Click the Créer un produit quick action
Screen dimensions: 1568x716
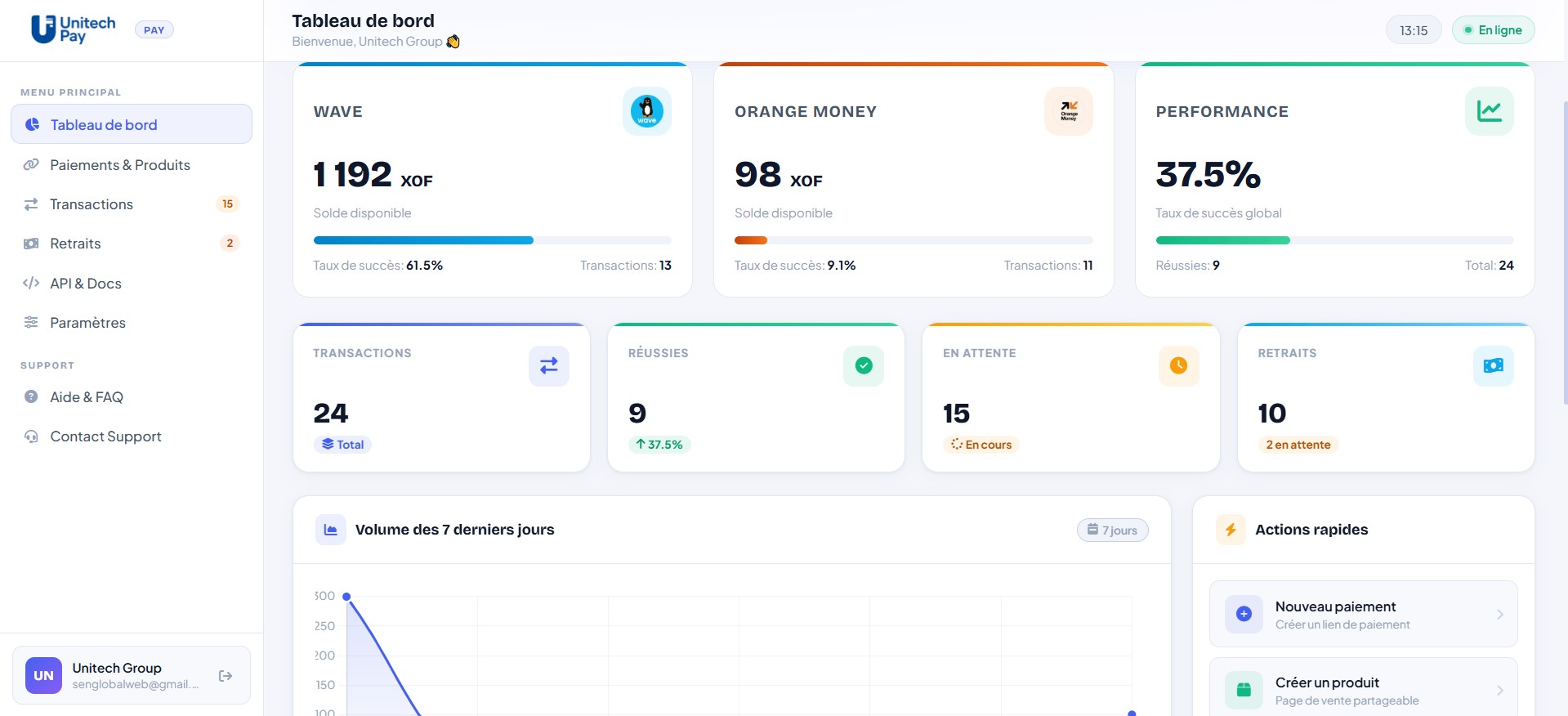(1363, 687)
